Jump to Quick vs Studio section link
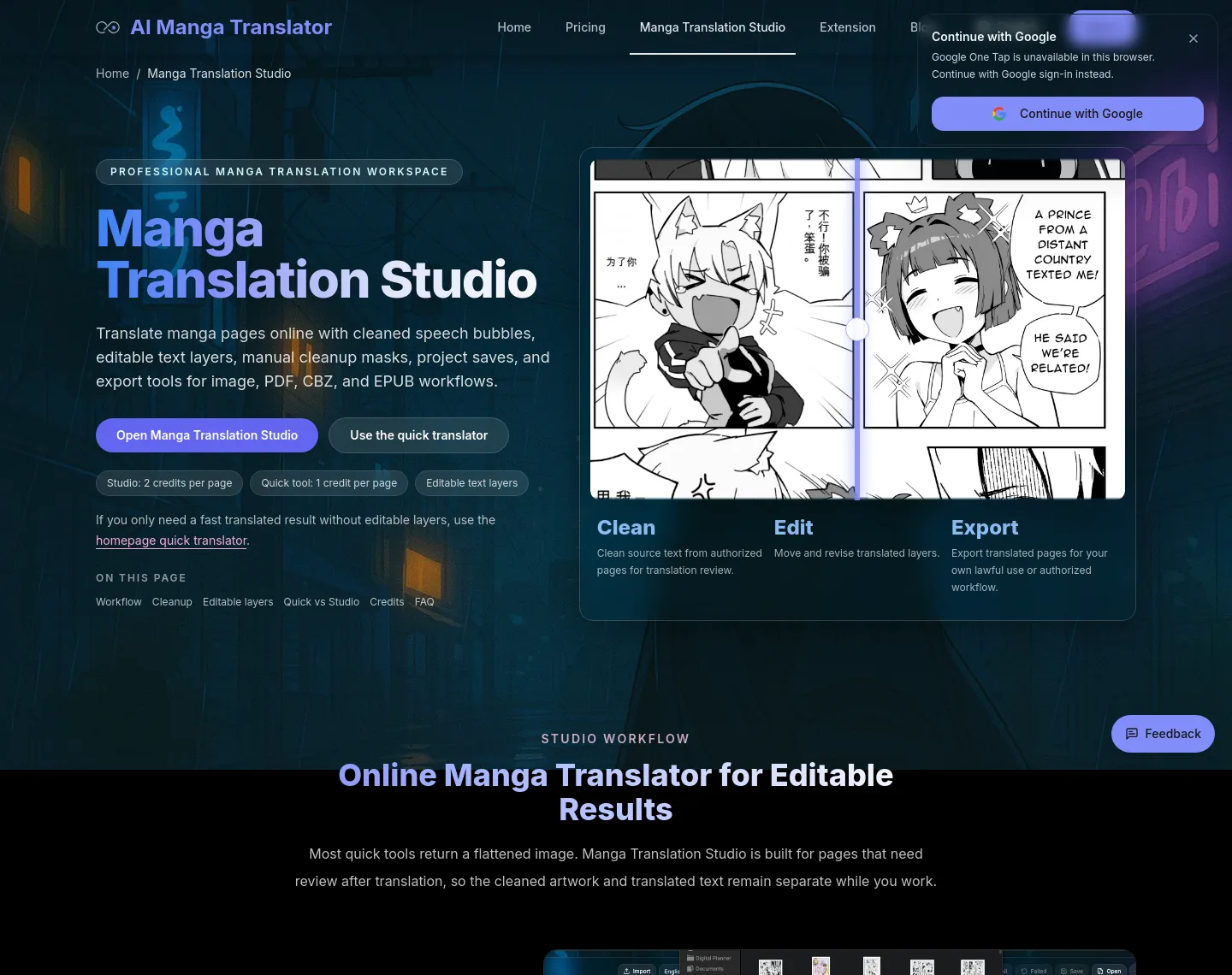The height and width of the screenshot is (975, 1232). click(322, 602)
